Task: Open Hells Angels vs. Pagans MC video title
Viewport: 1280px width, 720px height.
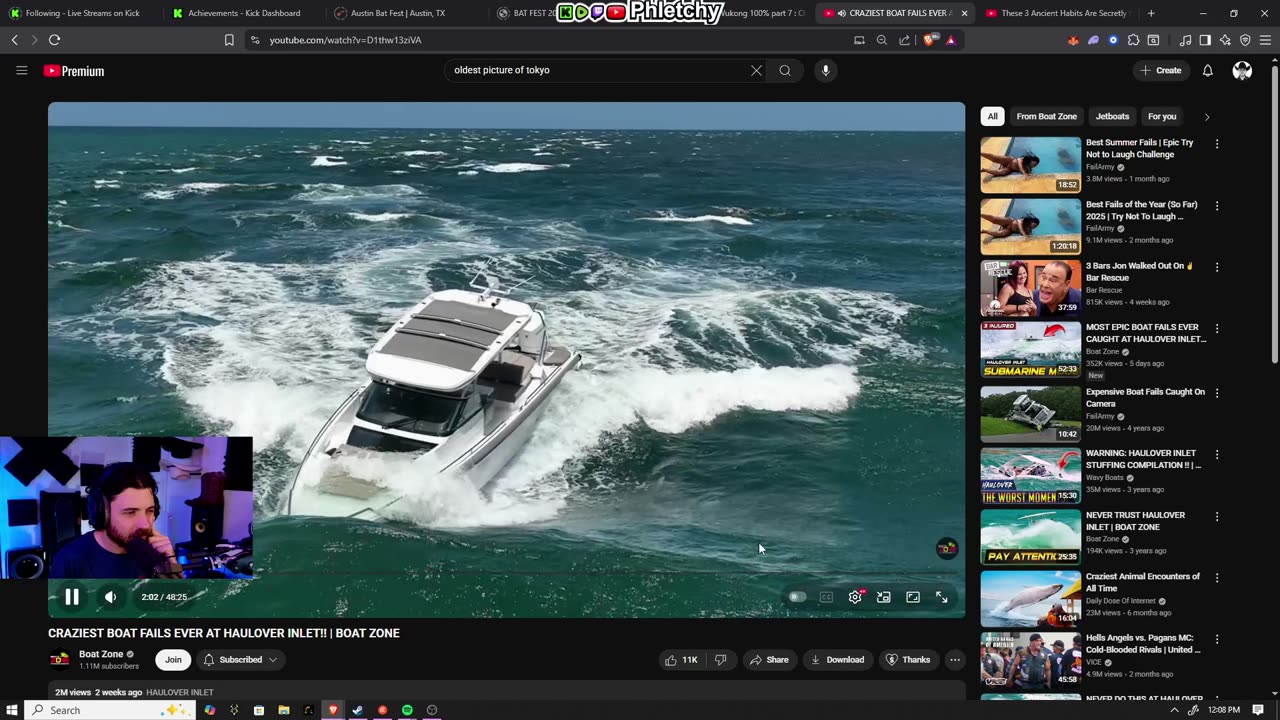Action: pos(1143,644)
